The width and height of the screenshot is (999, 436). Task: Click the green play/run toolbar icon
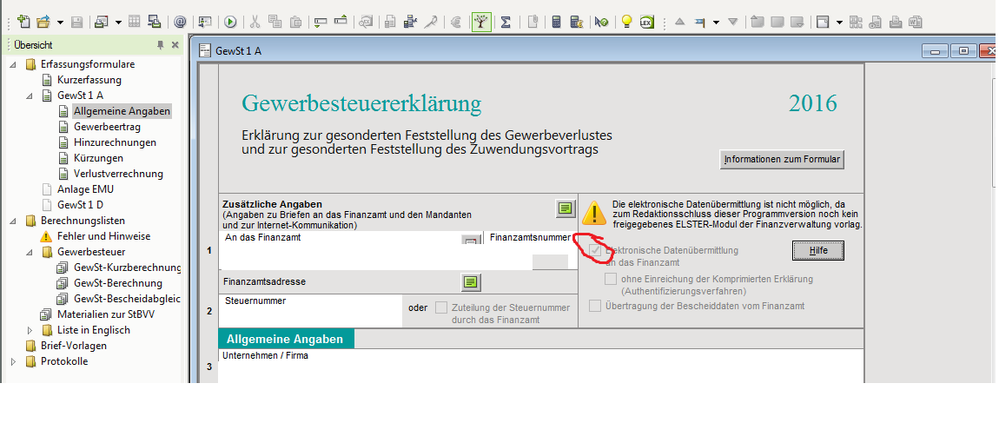click(230, 21)
